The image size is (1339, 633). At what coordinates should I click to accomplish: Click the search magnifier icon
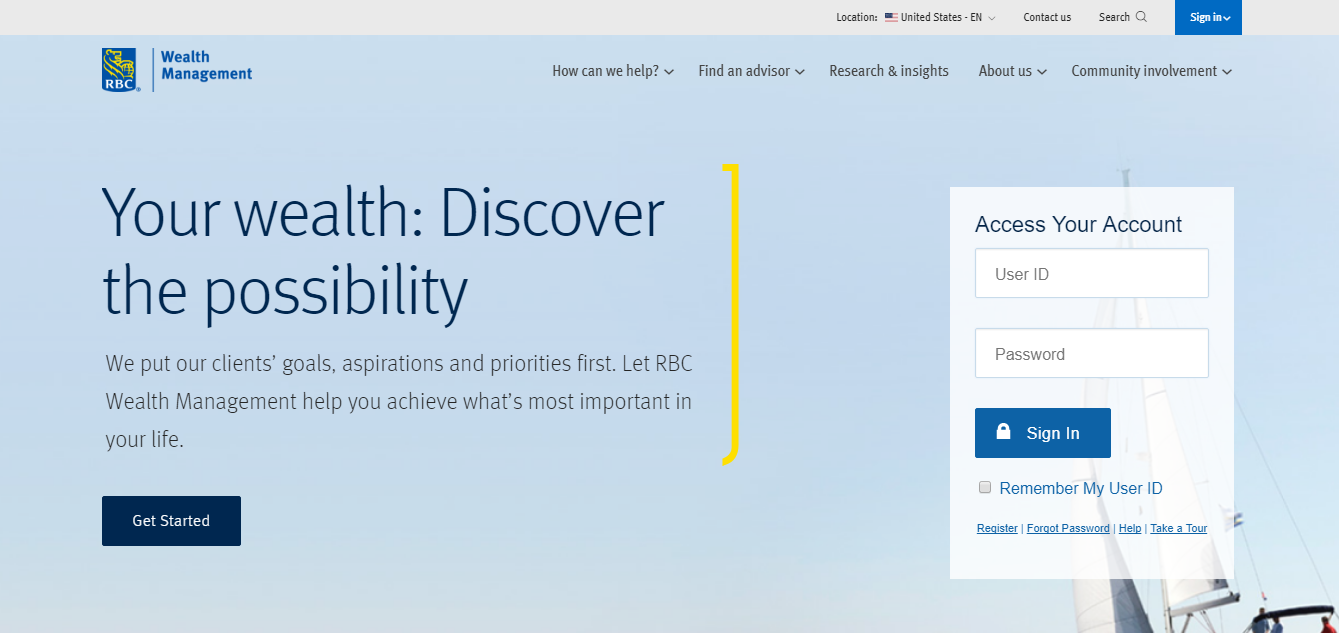(x=1141, y=17)
